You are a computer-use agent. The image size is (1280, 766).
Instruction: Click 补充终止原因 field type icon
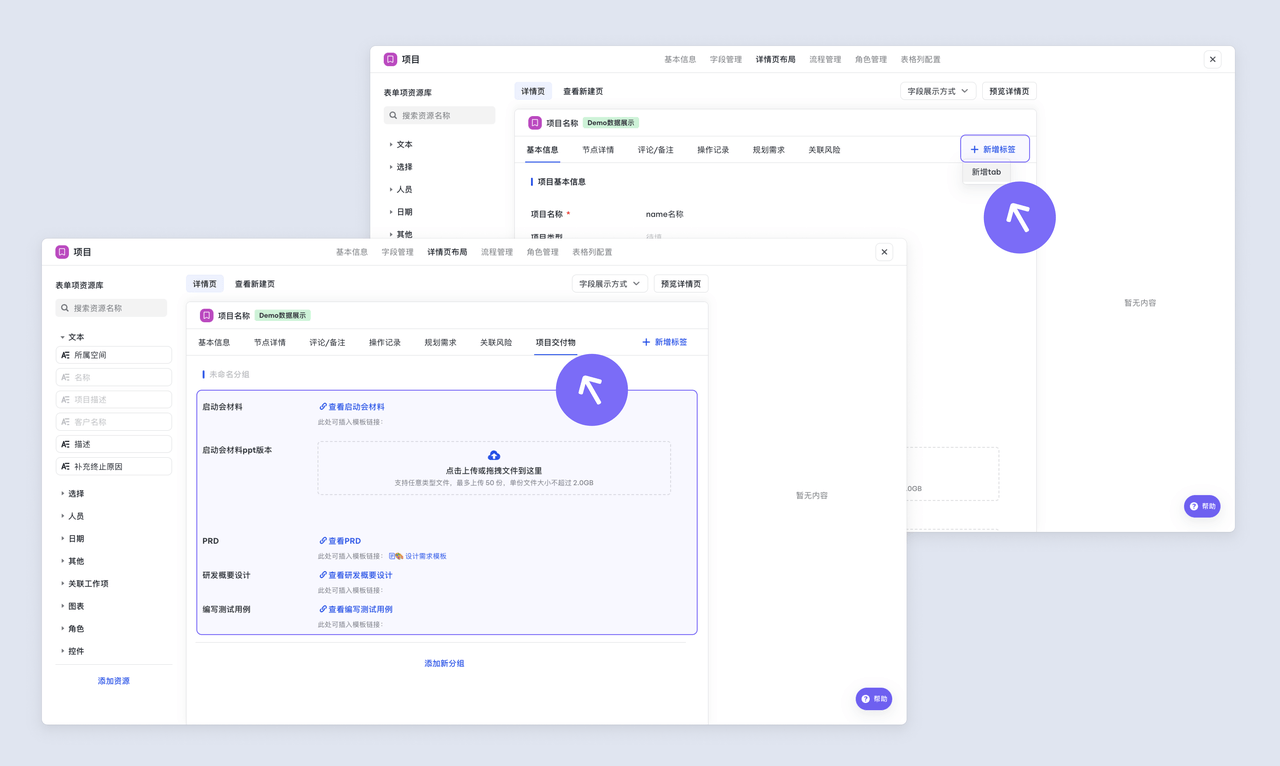(x=65, y=467)
